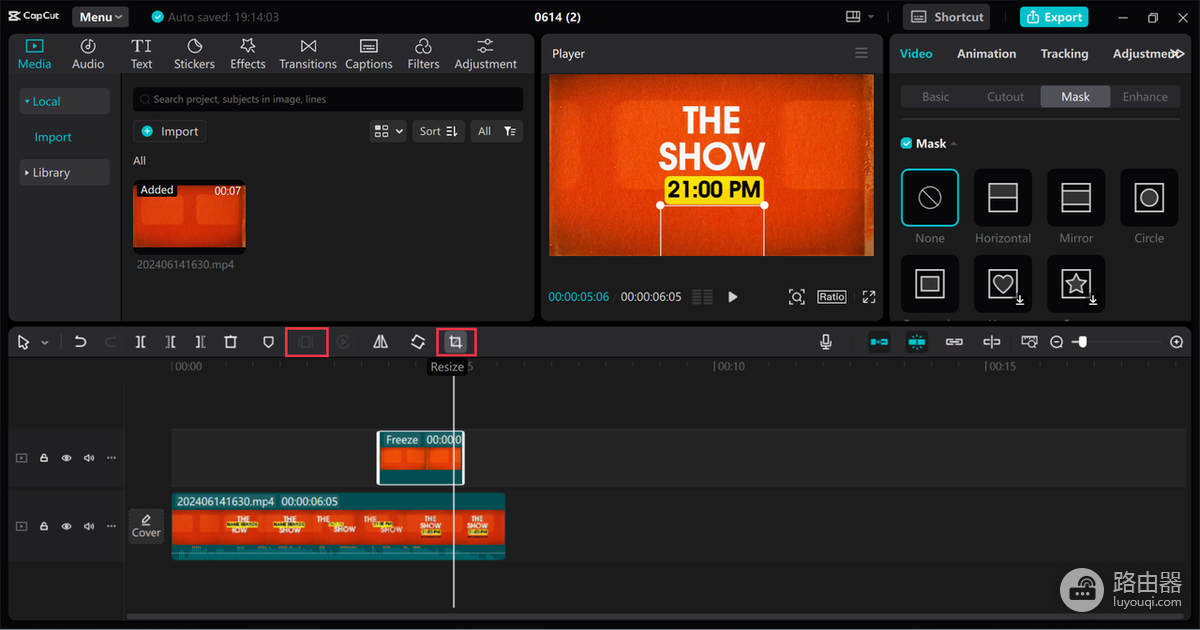The height and width of the screenshot is (630, 1200).
Task: Click the search project input field
Action: pyautogui.click(x=328, y=99)
